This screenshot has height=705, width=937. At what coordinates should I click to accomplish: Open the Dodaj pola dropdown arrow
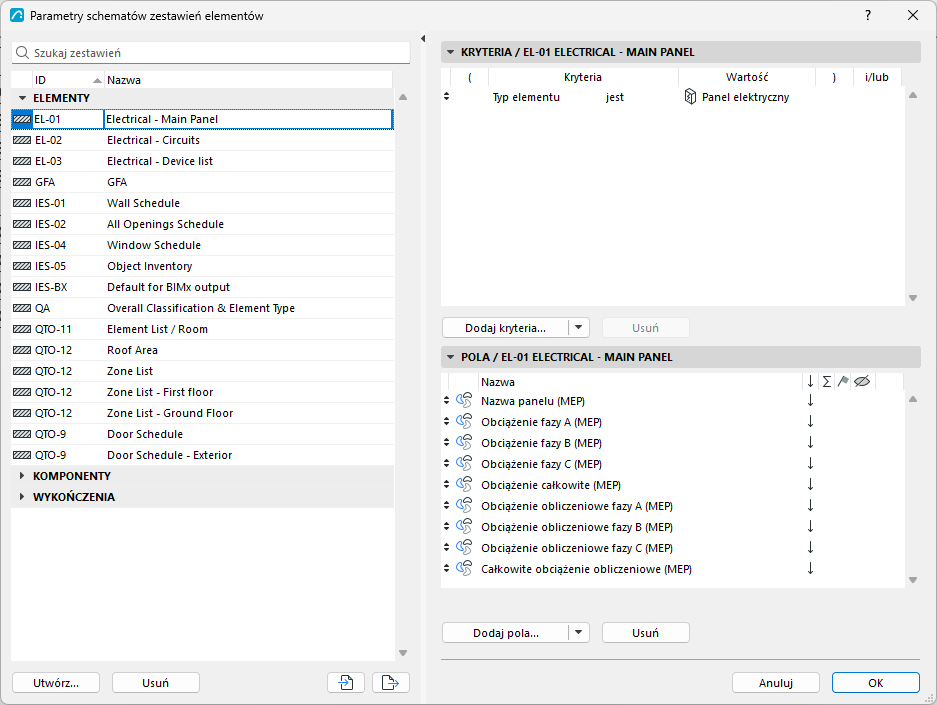[x=578, y=633]
